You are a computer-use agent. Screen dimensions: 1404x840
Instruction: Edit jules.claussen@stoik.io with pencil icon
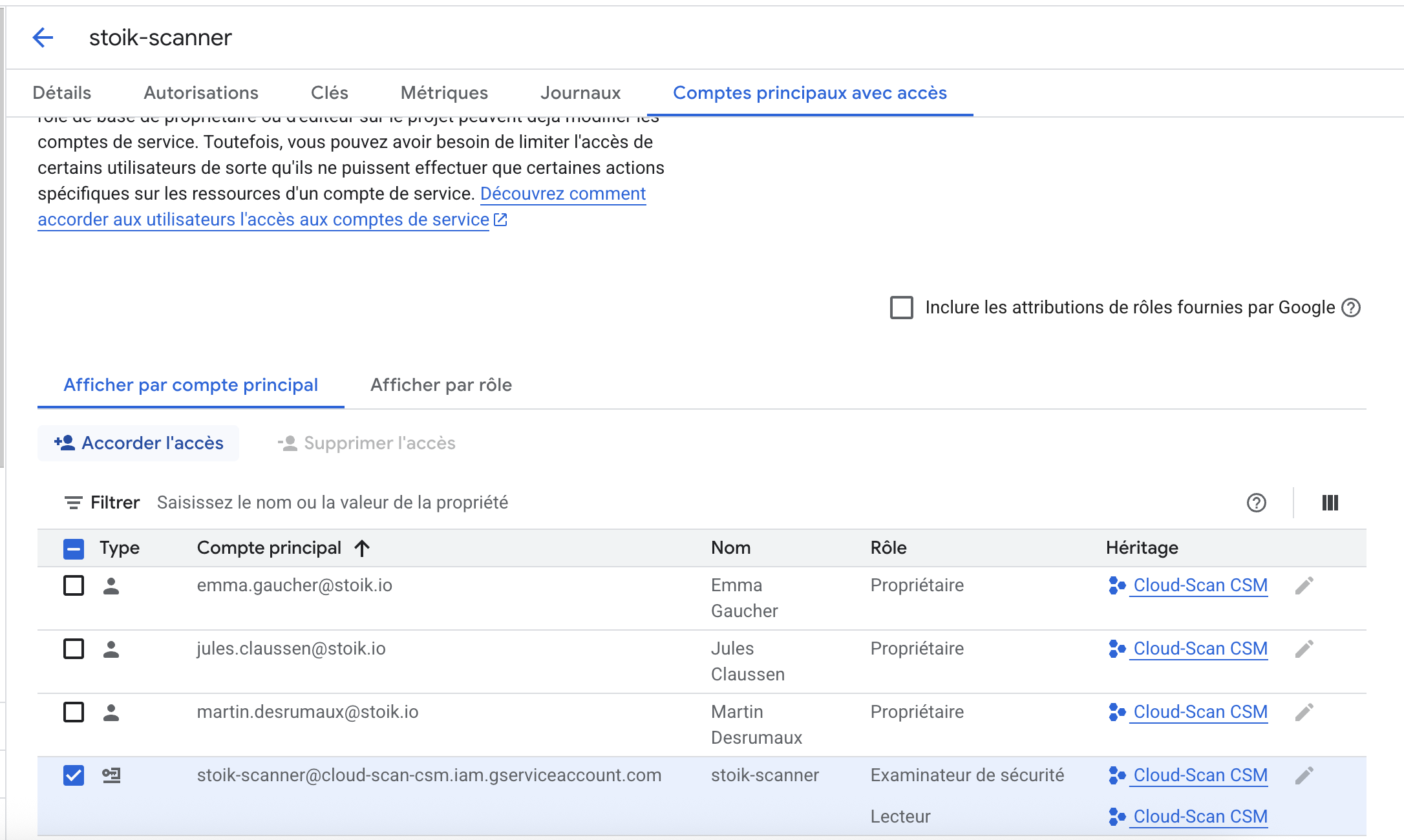pos(1304,649)
